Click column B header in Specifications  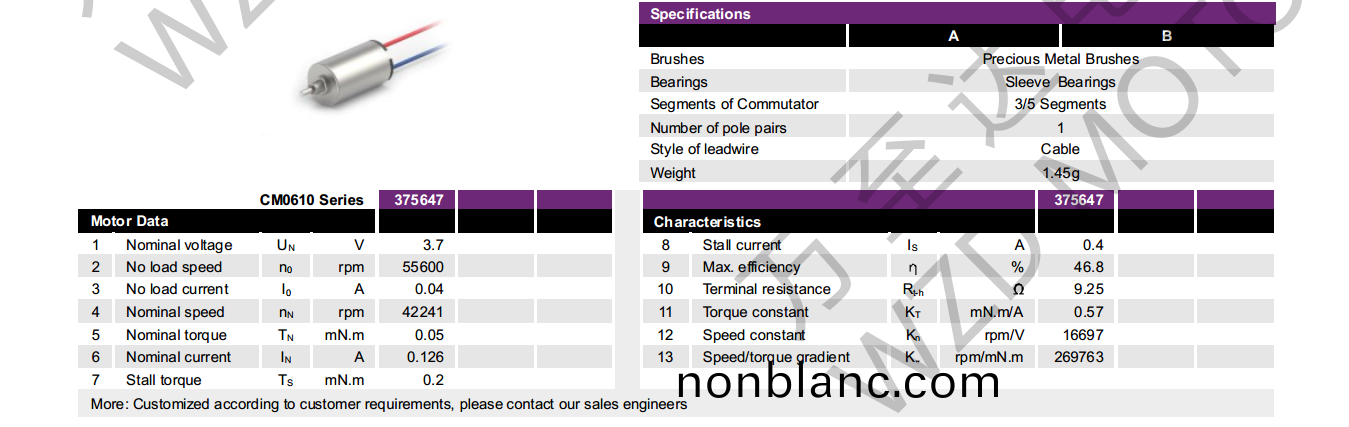tap(1166, 36)
